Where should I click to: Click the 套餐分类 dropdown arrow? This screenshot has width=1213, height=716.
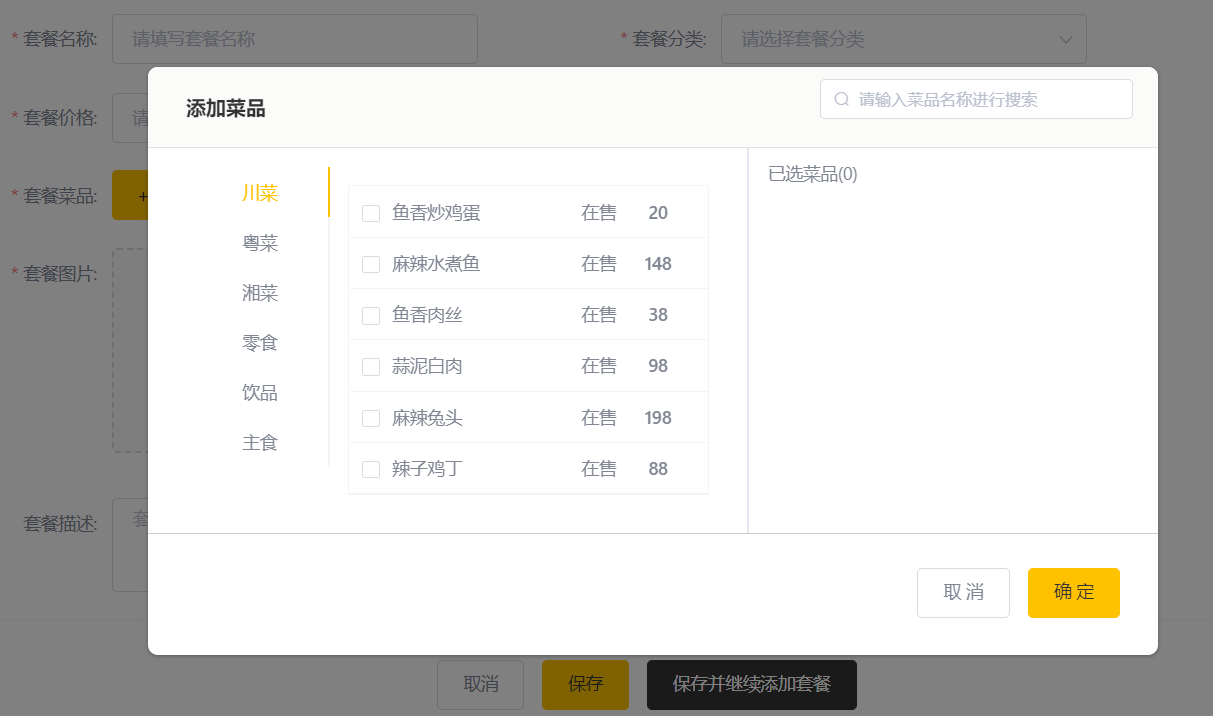(x=1065, y=39)
